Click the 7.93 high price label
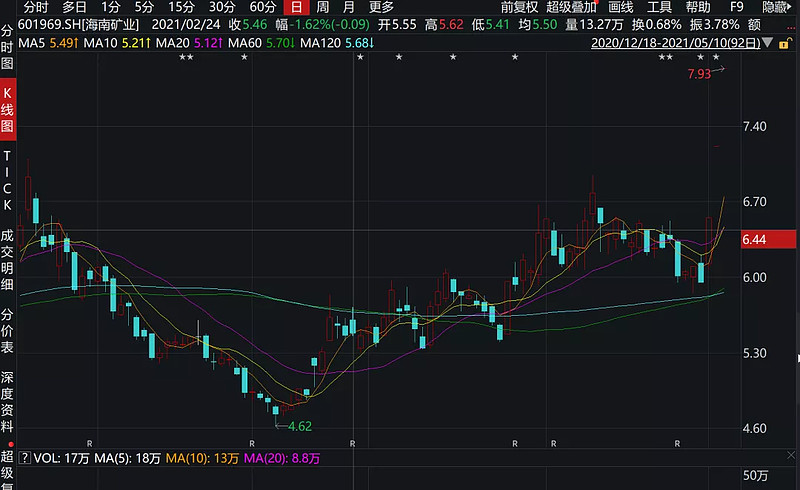Viewport: 800px width, 490px height. pyautogui.click(x=699, y=74)
